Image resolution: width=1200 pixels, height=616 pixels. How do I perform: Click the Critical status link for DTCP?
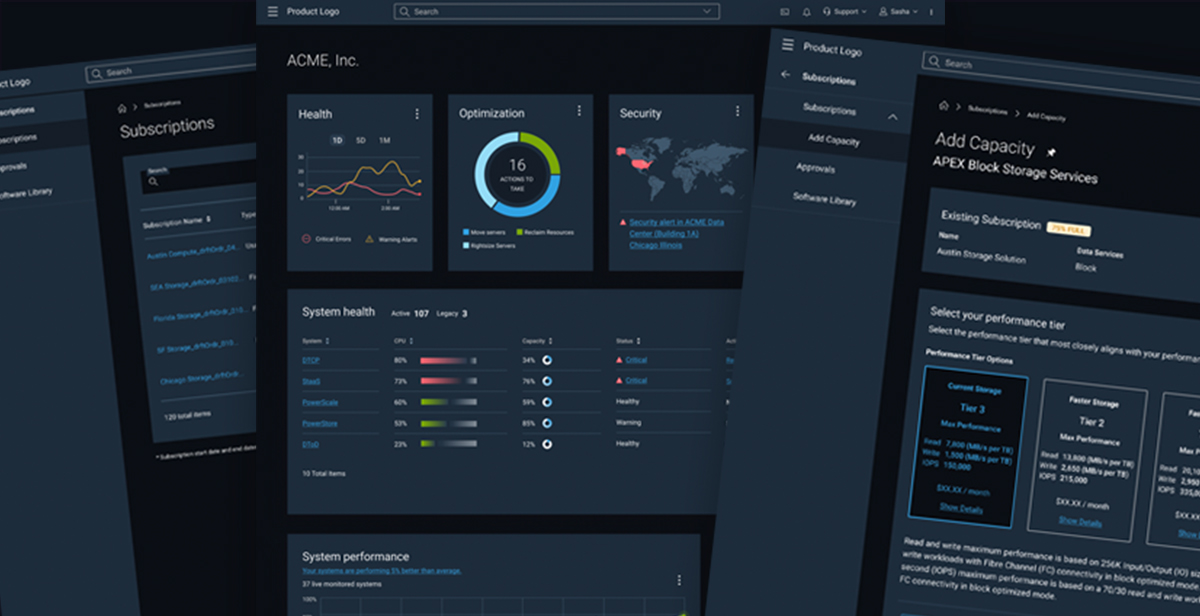(636, 360)
